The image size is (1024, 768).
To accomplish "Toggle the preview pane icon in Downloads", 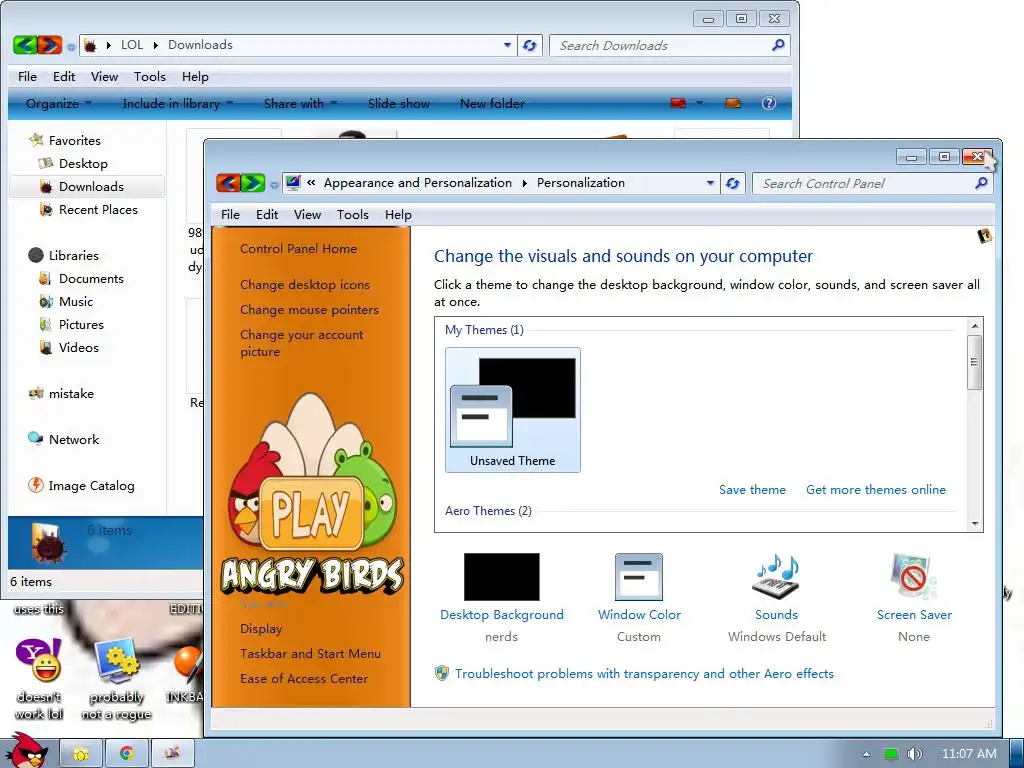I will [x=733, y=103].
